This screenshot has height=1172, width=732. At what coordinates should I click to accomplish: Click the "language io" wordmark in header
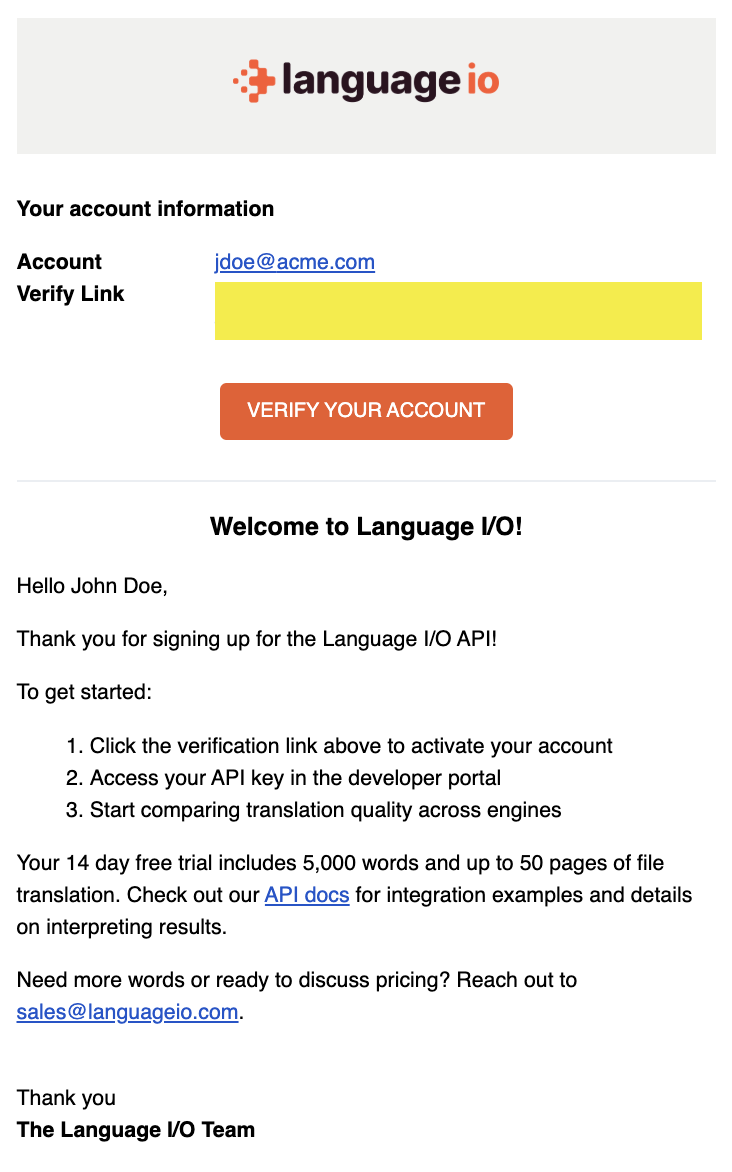coord(390,81)
